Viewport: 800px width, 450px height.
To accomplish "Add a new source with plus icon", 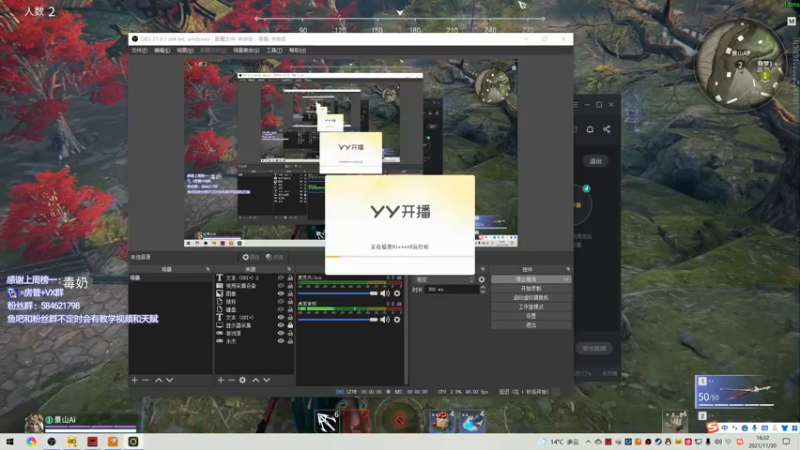I will click(x=220, y=380).
